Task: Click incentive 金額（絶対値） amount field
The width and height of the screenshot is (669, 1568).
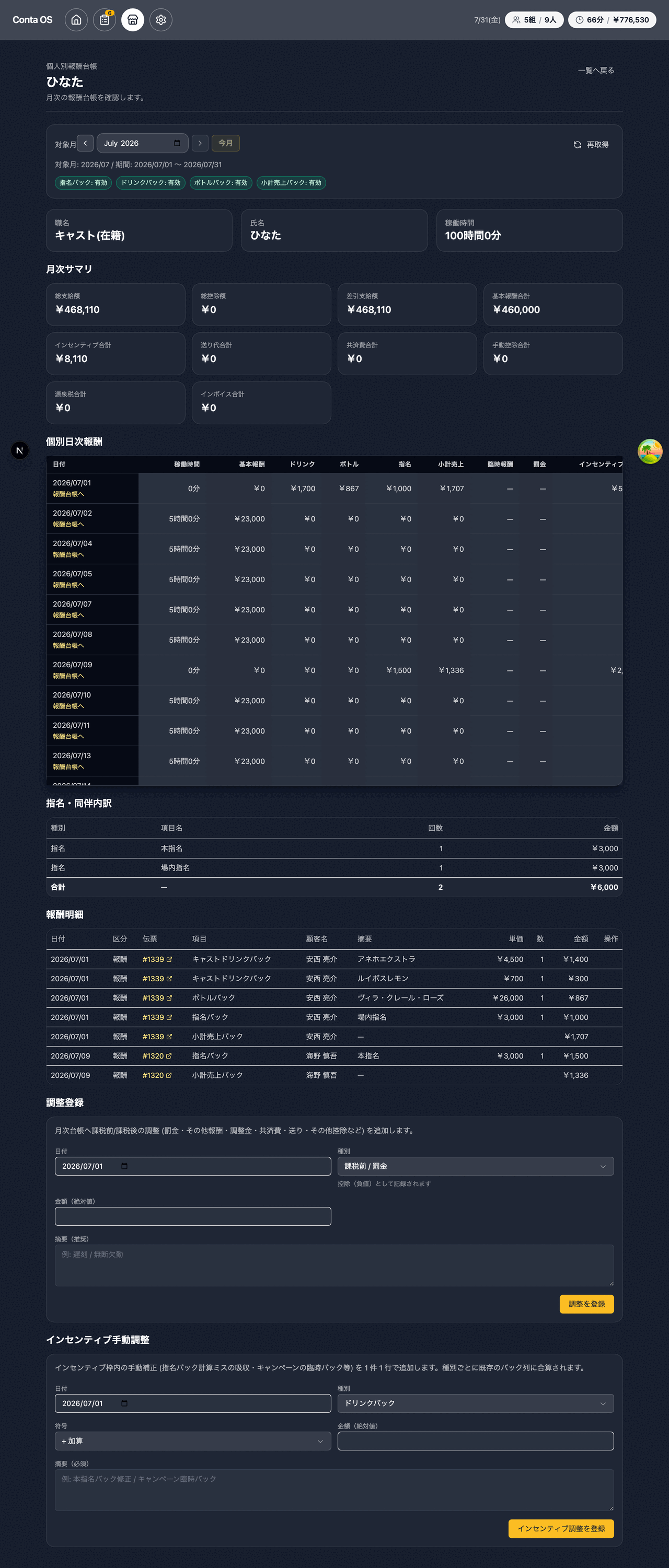Action: [476, 1441]
